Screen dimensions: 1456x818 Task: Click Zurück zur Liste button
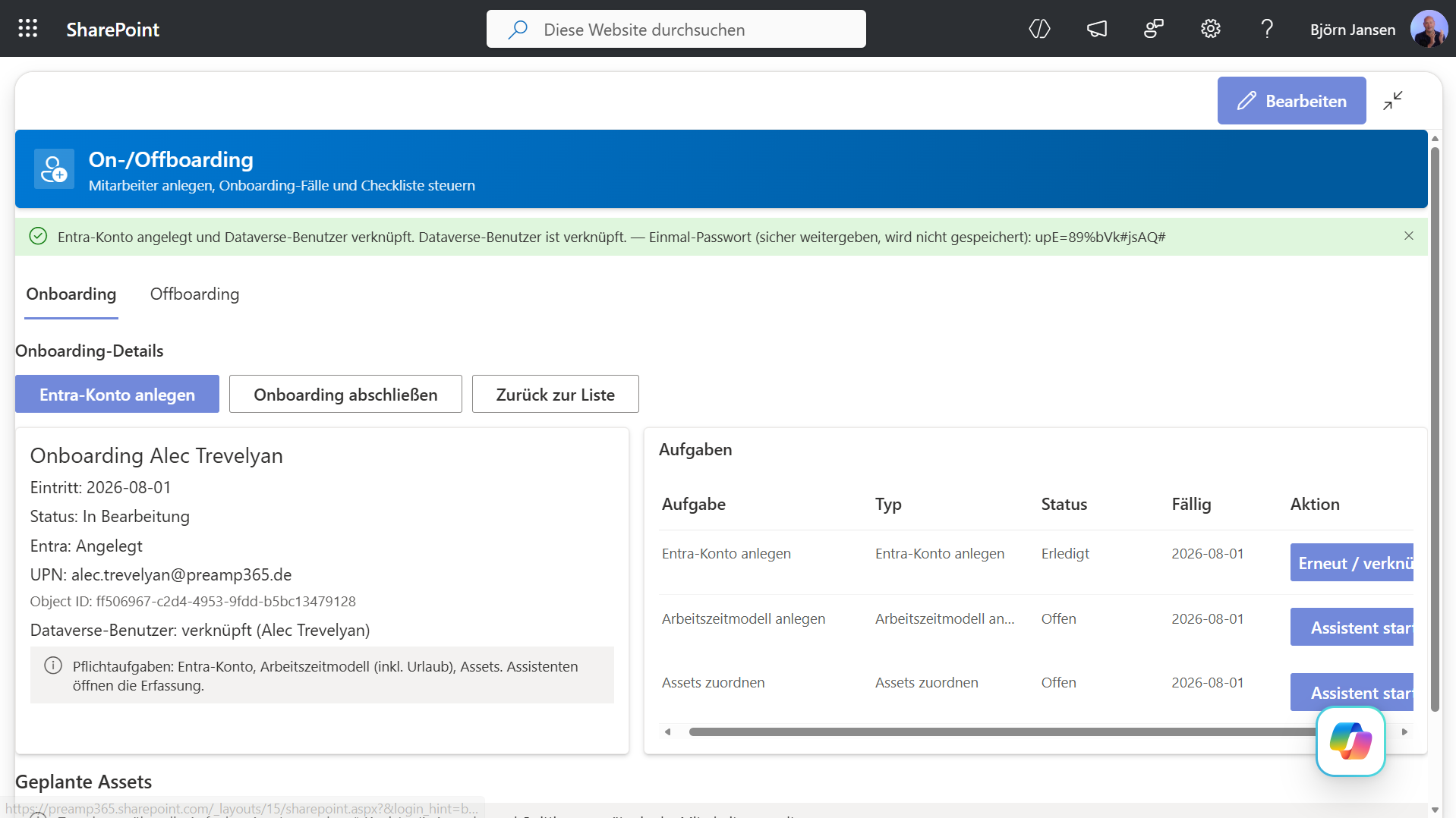[x=555, y=394]
